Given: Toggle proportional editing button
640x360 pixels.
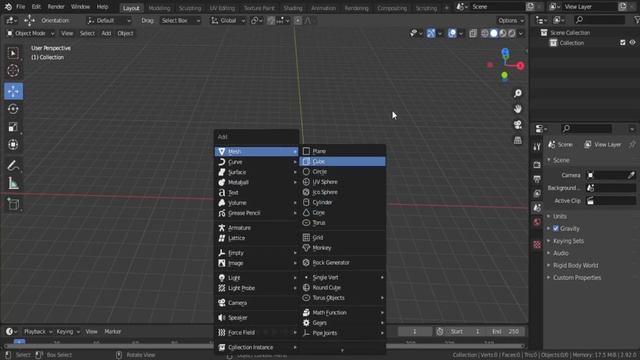Looking at the screenshot, I should 298,20.
